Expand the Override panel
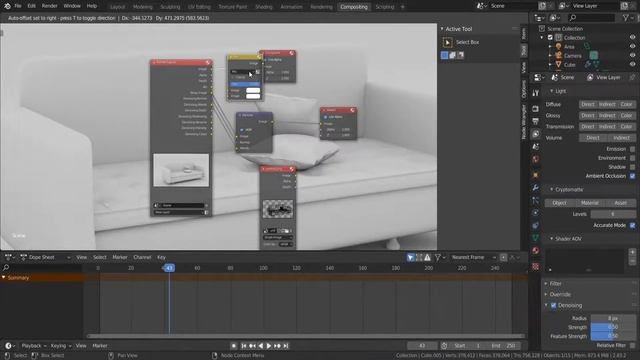The image size is (640, 360). click(x=546, y=294)
